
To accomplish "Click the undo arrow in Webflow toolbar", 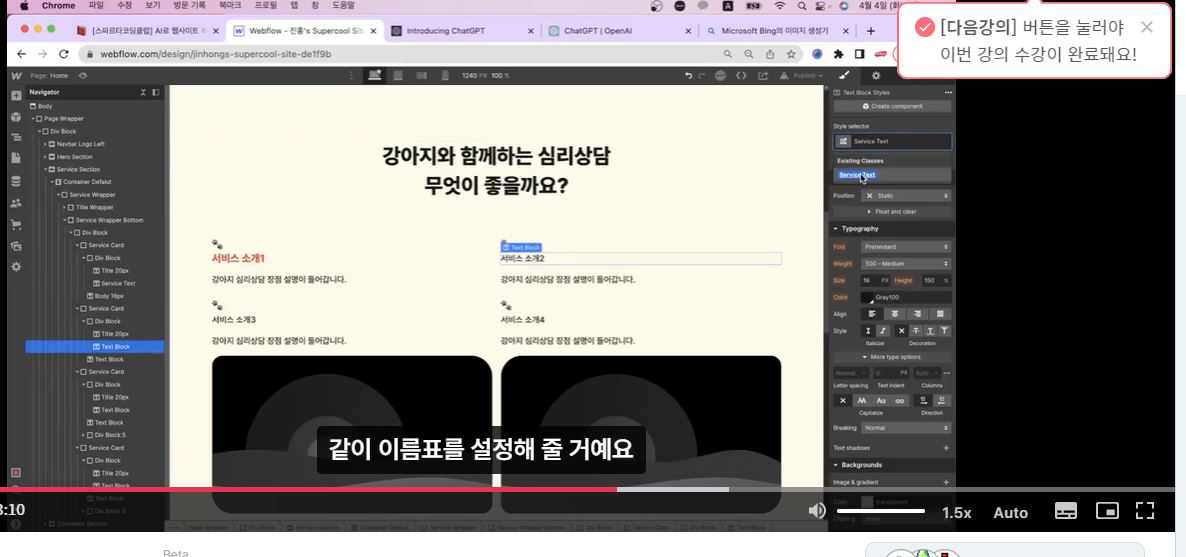I will (x=688, y=76).
